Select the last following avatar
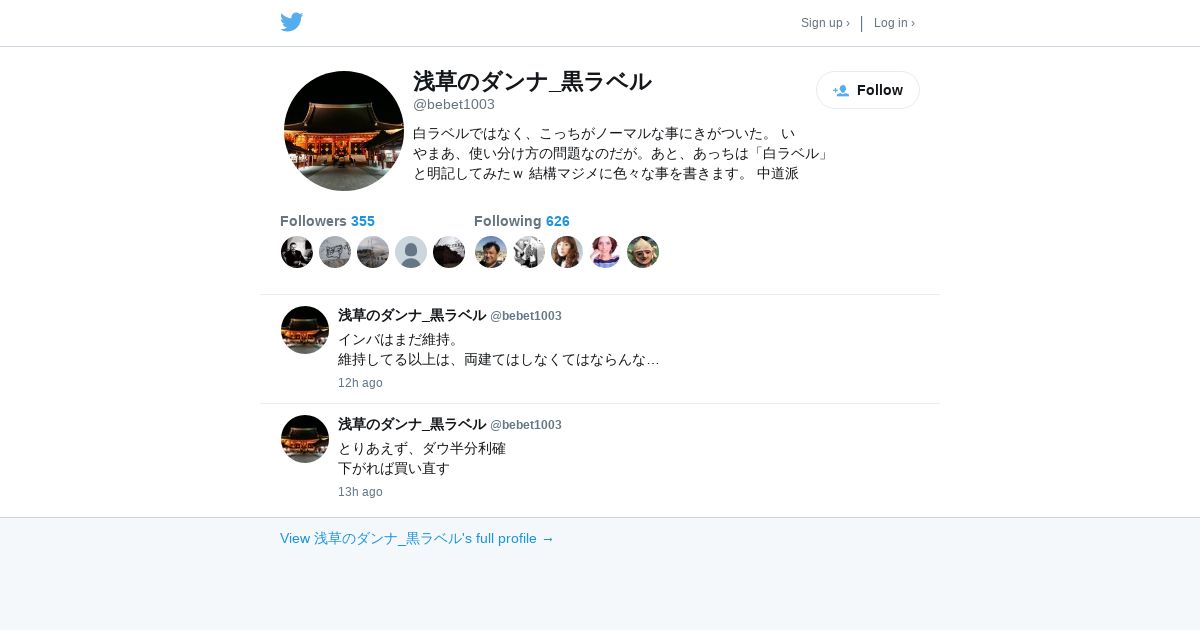Screen dimensions: 1200x630 (x=643, y=252)
